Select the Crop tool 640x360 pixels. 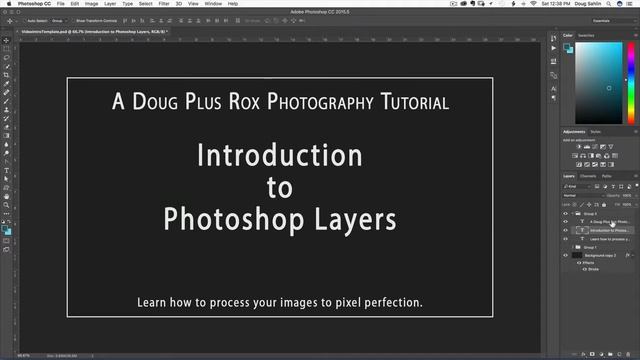pos(6,75)
